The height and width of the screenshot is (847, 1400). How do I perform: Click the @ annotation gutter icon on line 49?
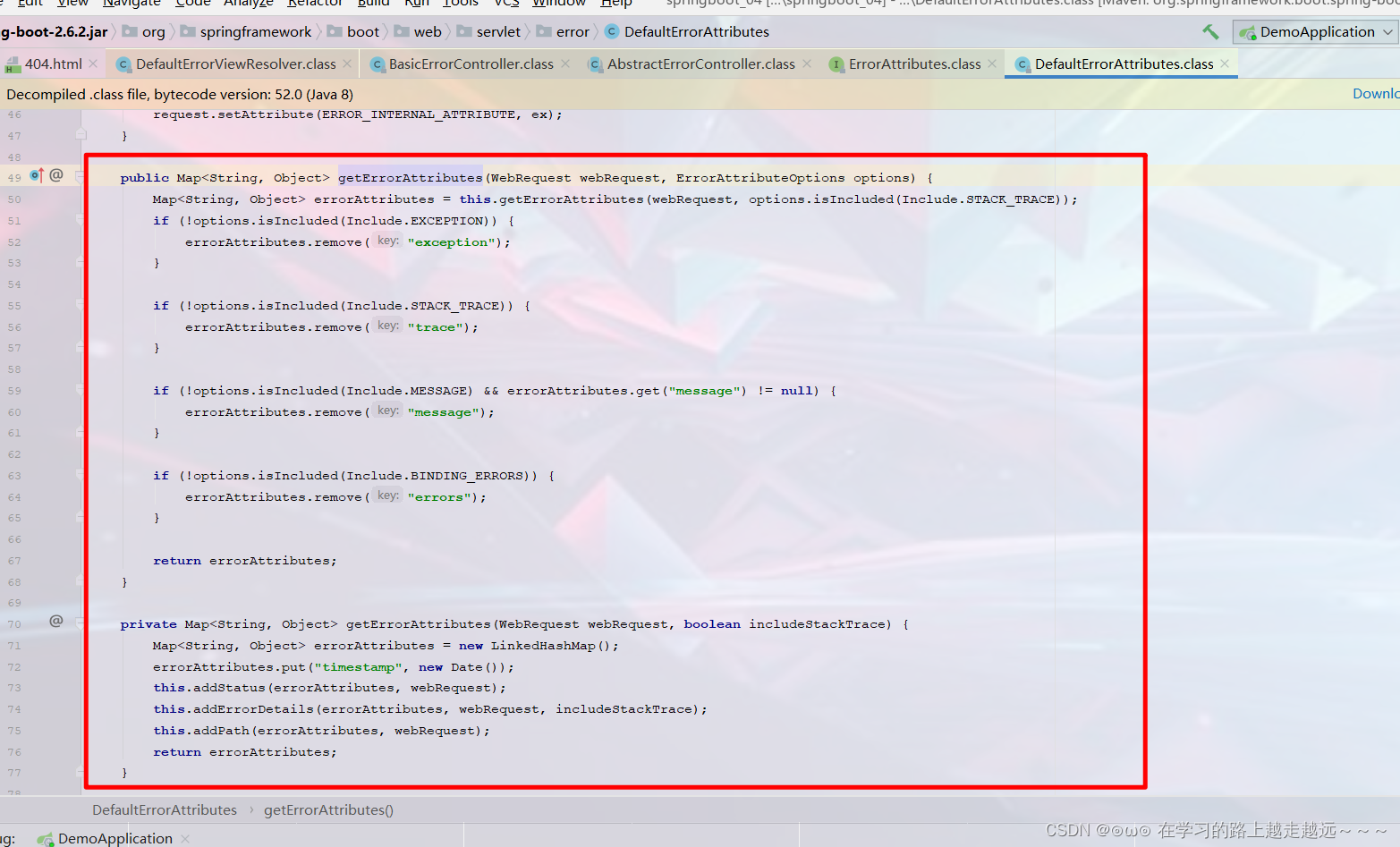click(x=56, y=175)
